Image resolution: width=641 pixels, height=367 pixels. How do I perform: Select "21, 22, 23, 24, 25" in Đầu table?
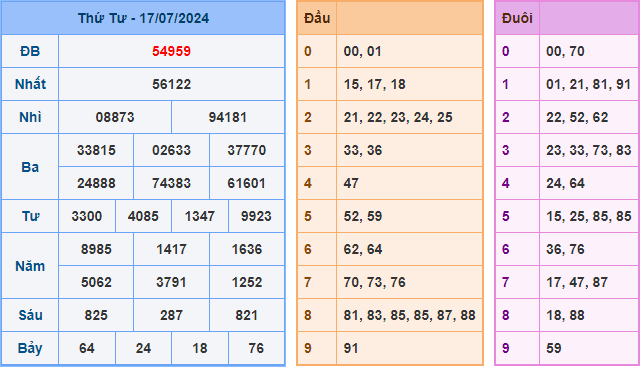pyautogui.click(x=398, y=117)
